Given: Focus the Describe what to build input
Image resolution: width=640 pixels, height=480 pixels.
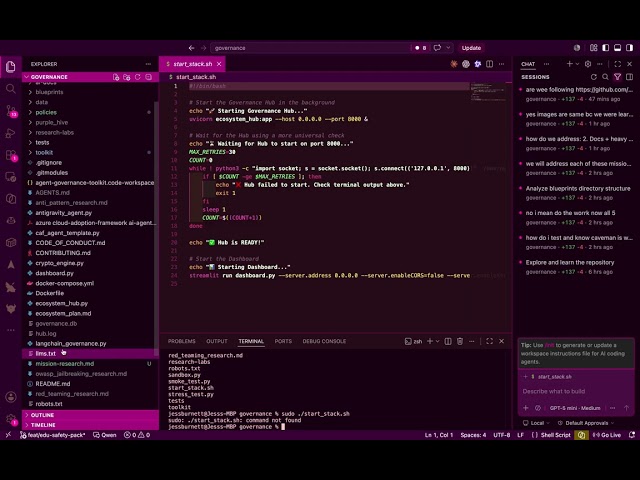Looking at the screenshot, I should pyautogui.click(x=576, y=391).
